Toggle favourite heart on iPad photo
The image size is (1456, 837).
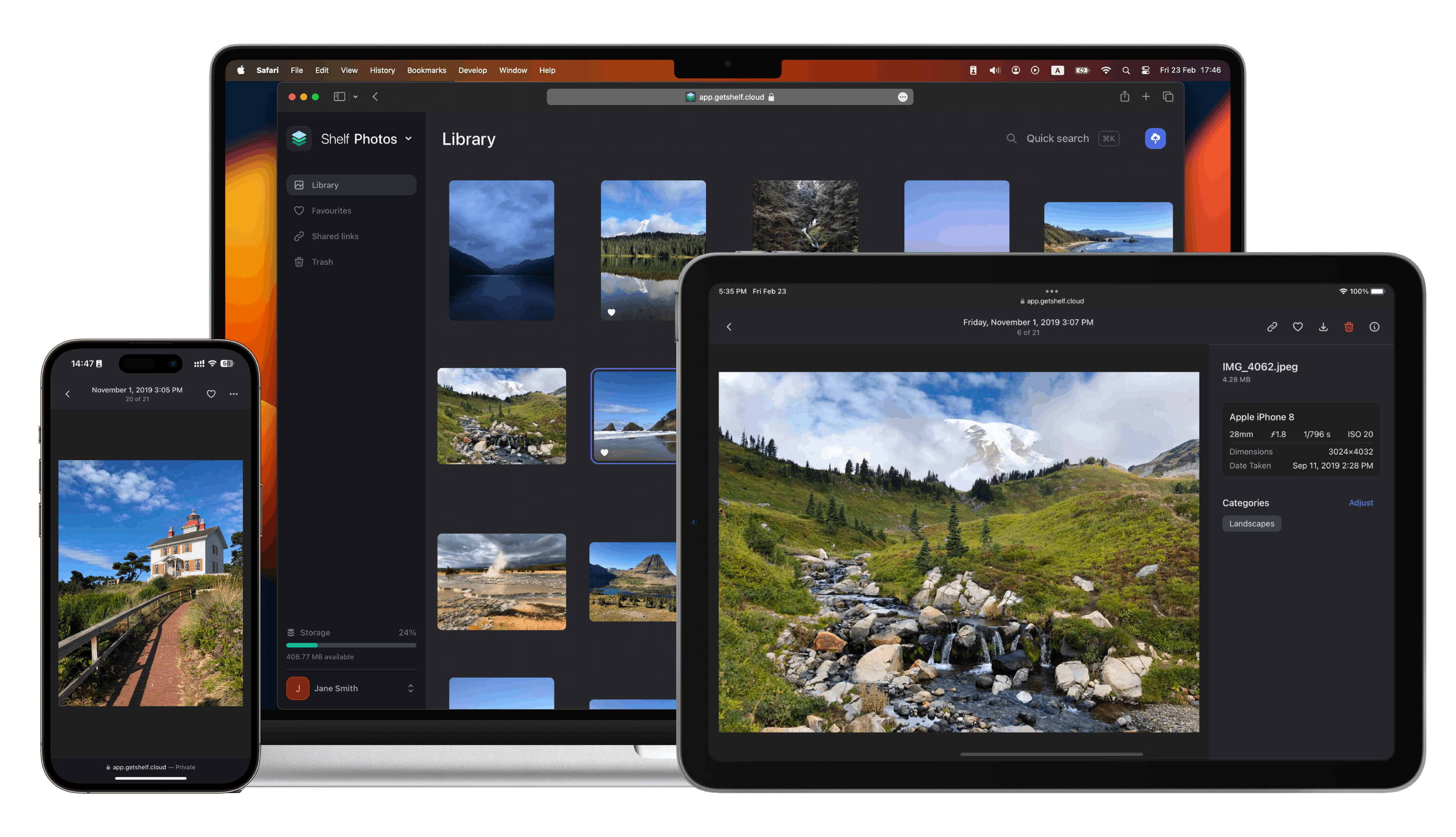[x=1298, y=326]
